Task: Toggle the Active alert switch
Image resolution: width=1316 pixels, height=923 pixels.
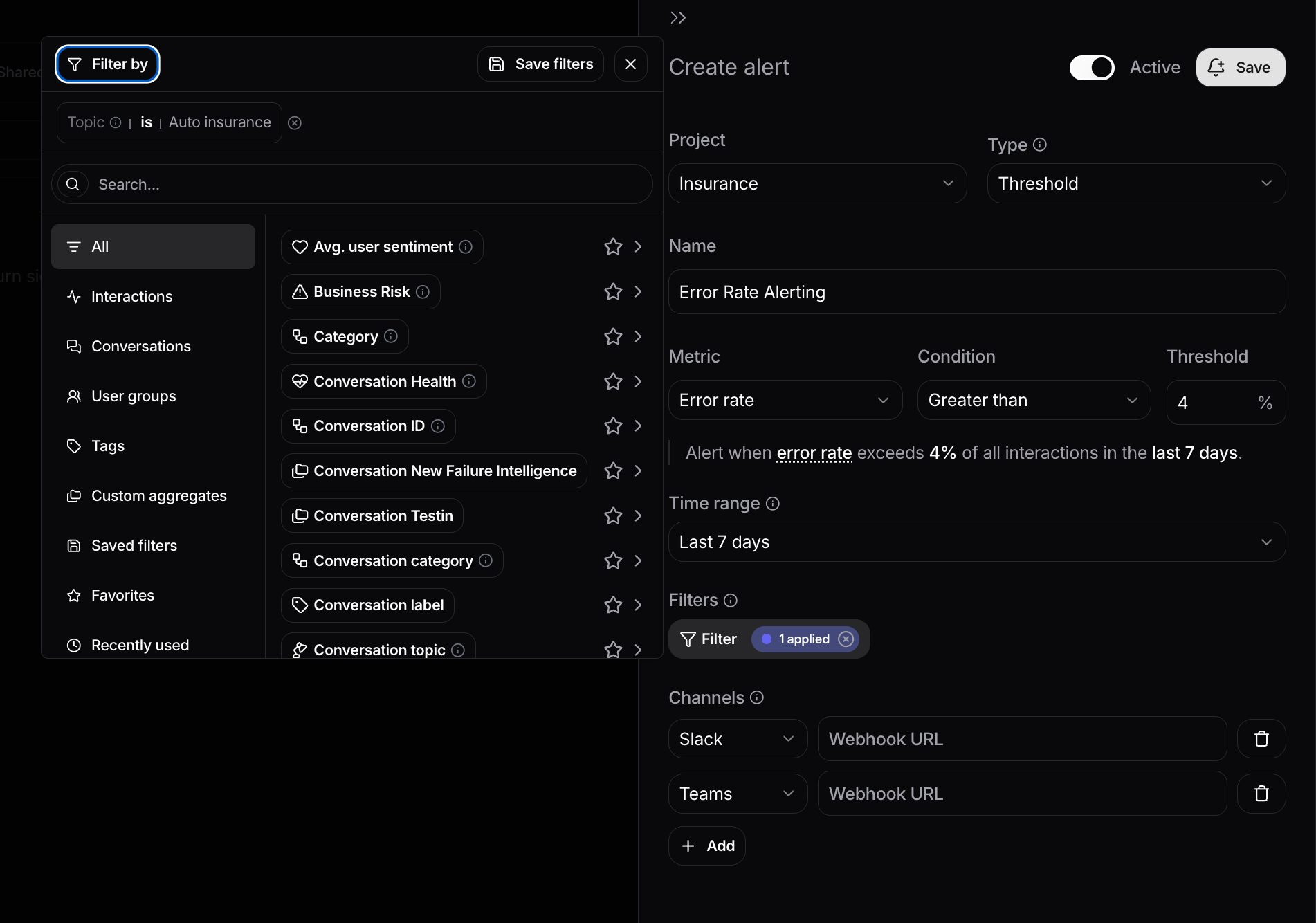Action: pos(1092,68)
